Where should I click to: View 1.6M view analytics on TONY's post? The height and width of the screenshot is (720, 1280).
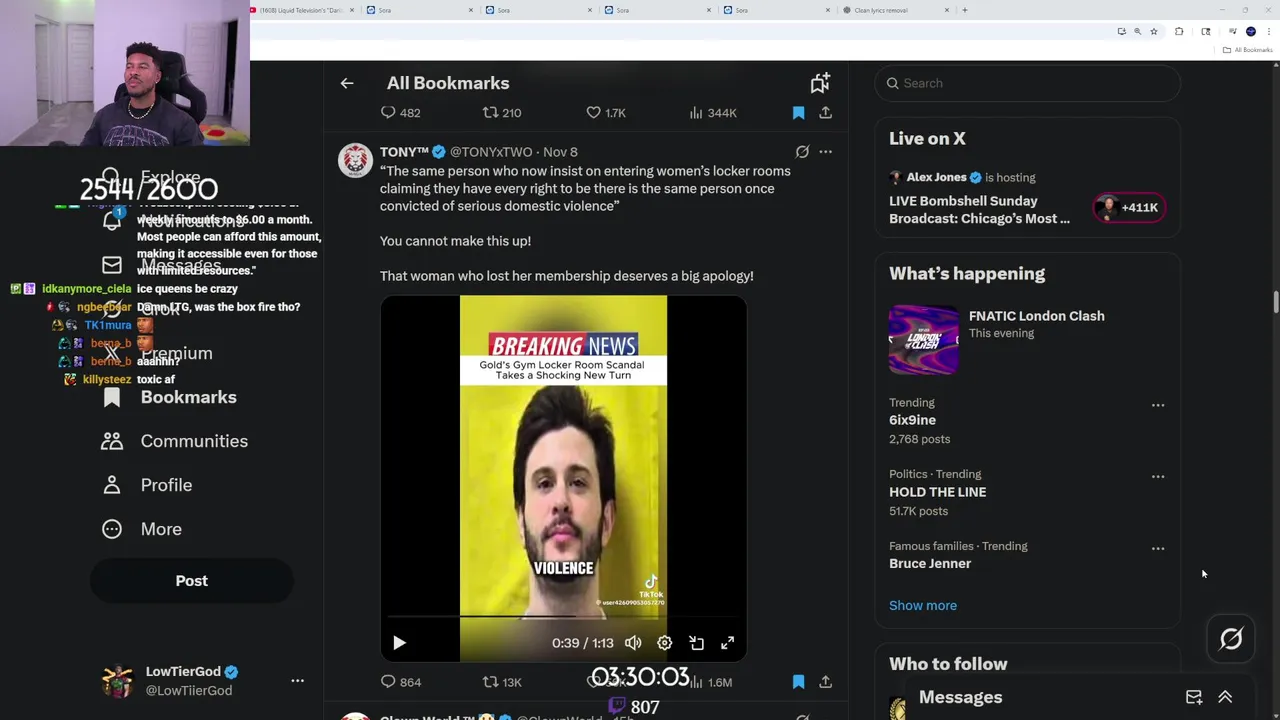712,682
